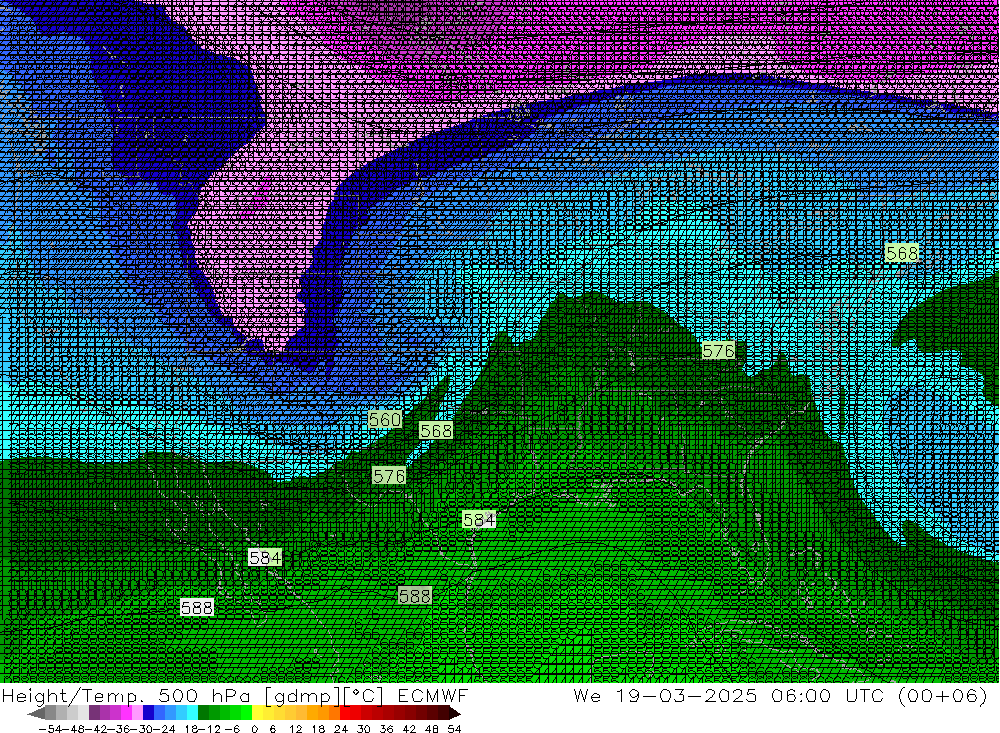Click the 576 label below the 560 label
This screenshot has width=1000, height=733.
(x=388, y=476)
